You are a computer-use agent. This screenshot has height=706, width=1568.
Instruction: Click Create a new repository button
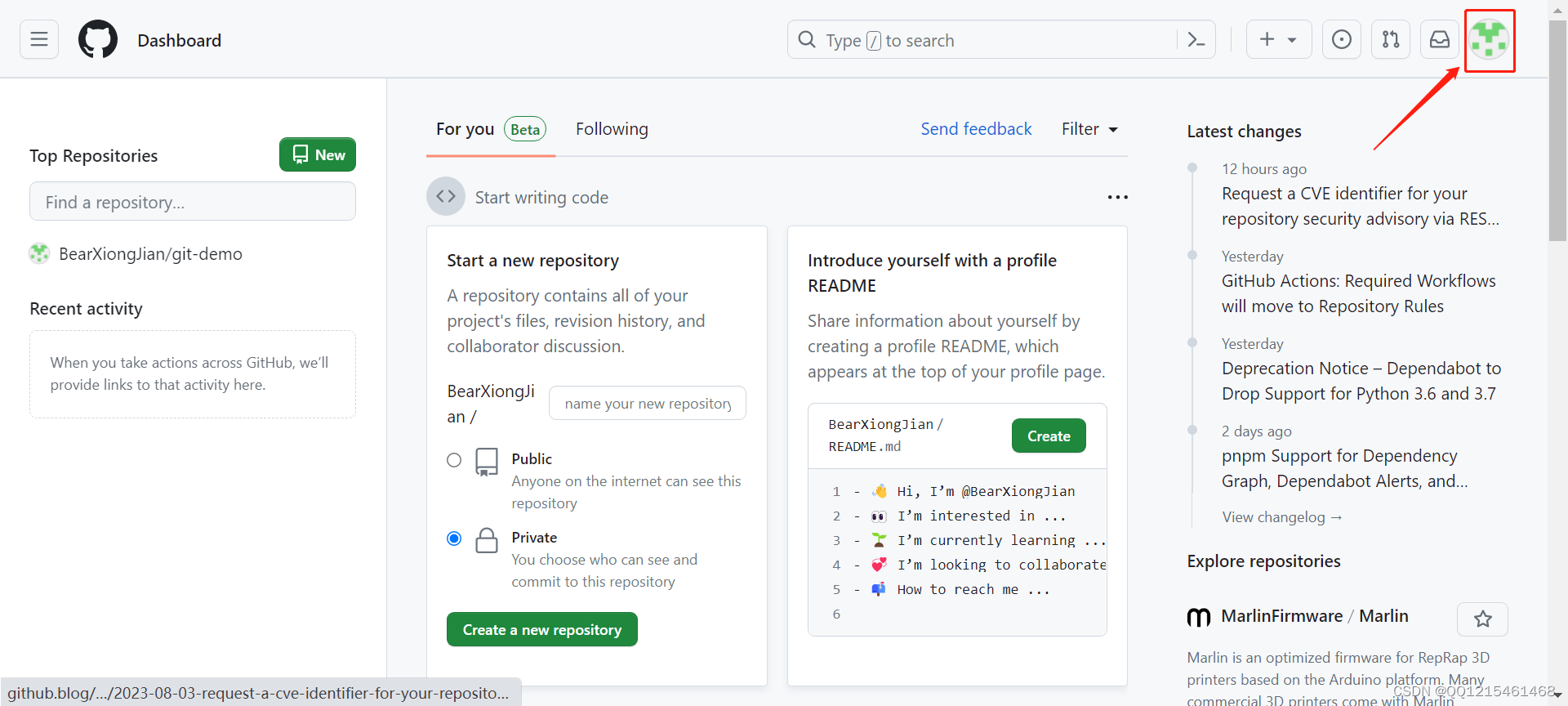[542, 629]
